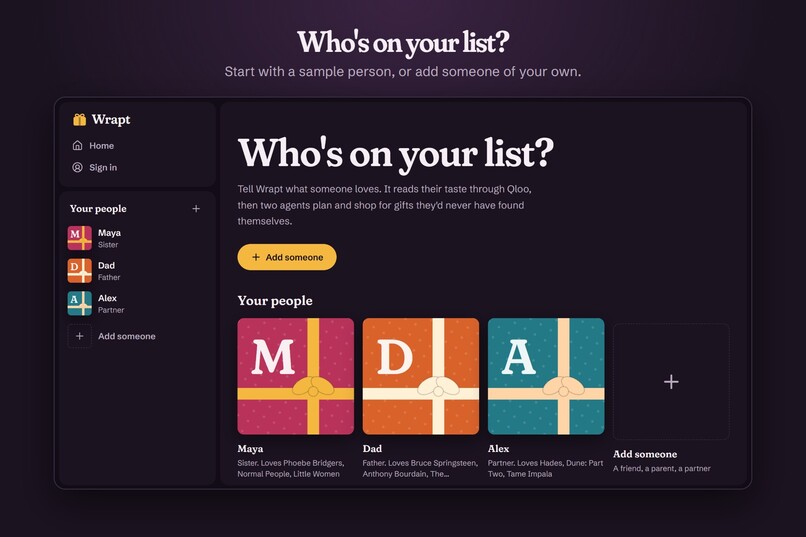Click the Dad name under the orange card

point(372,449)
